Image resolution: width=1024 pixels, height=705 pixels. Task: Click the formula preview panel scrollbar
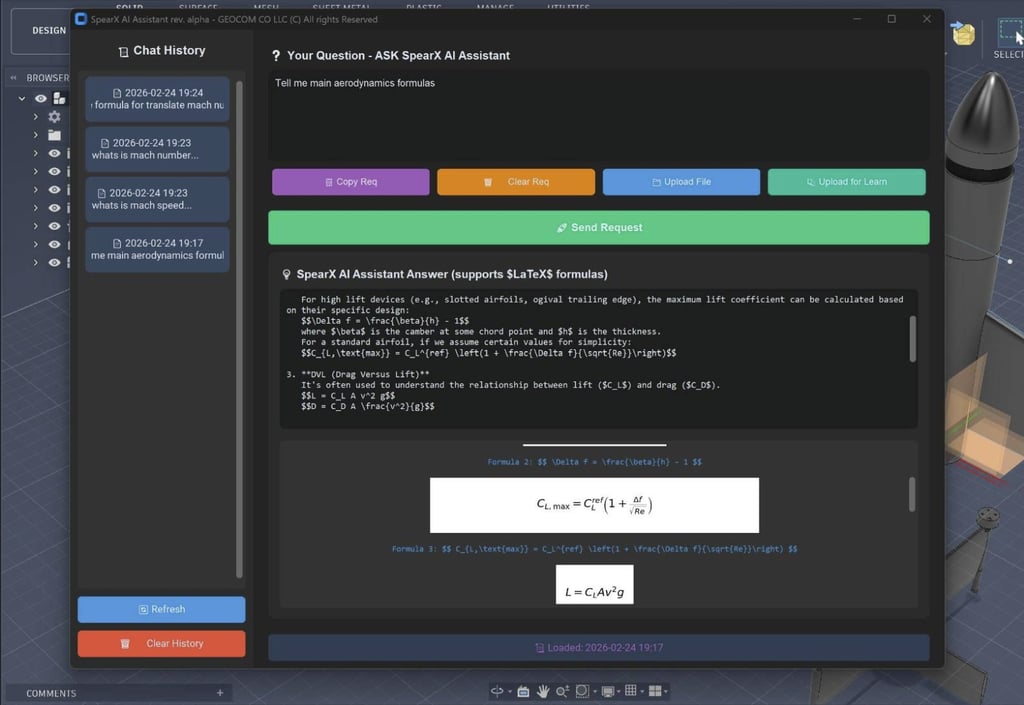pos(912,494)
